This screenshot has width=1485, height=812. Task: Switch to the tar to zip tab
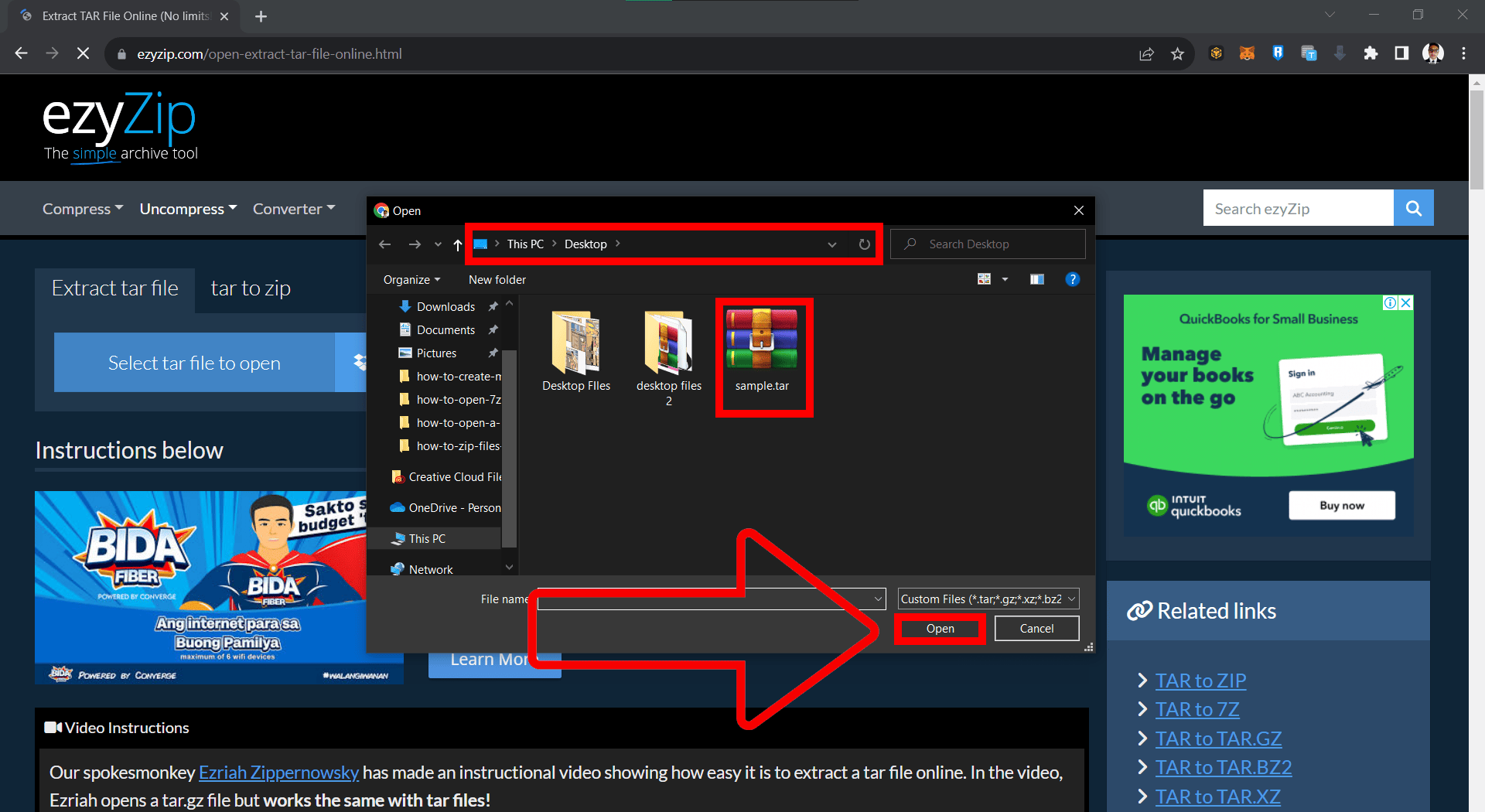251,288
